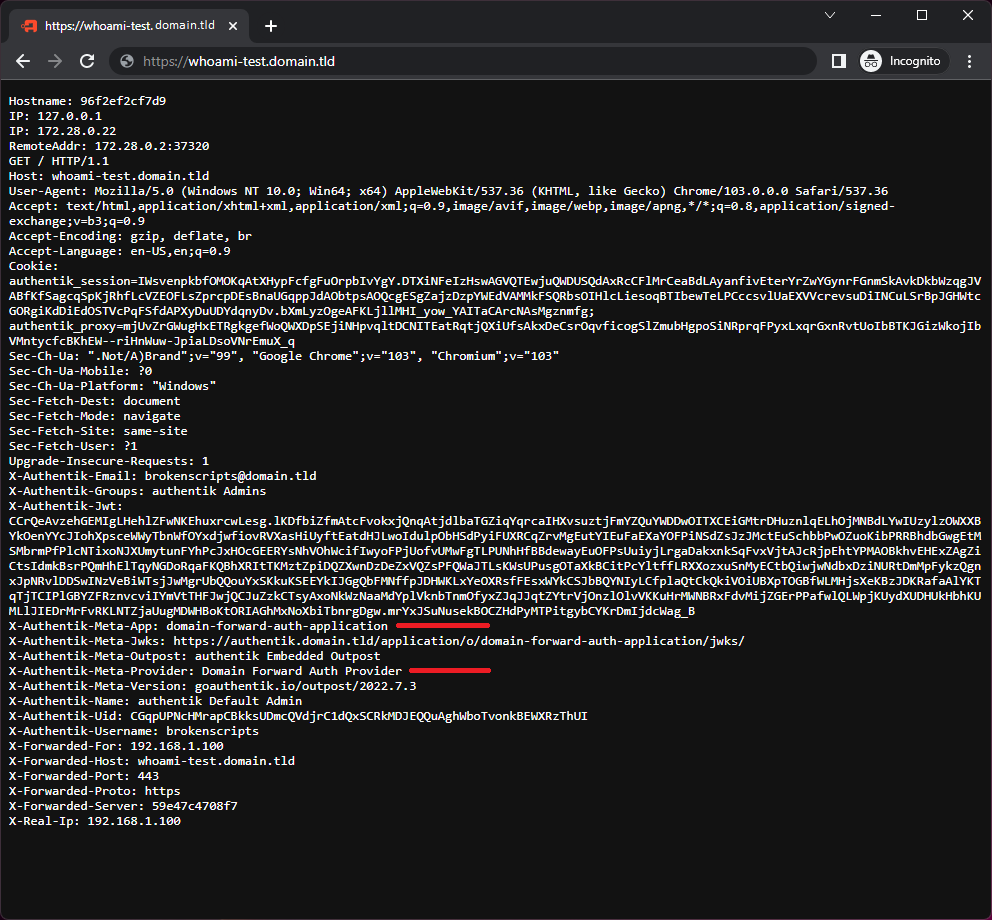Click the RemoteAddr: 172.28.0.2:37320 line
This screenshot has width=992, height=920.
[x=109, y=146]
